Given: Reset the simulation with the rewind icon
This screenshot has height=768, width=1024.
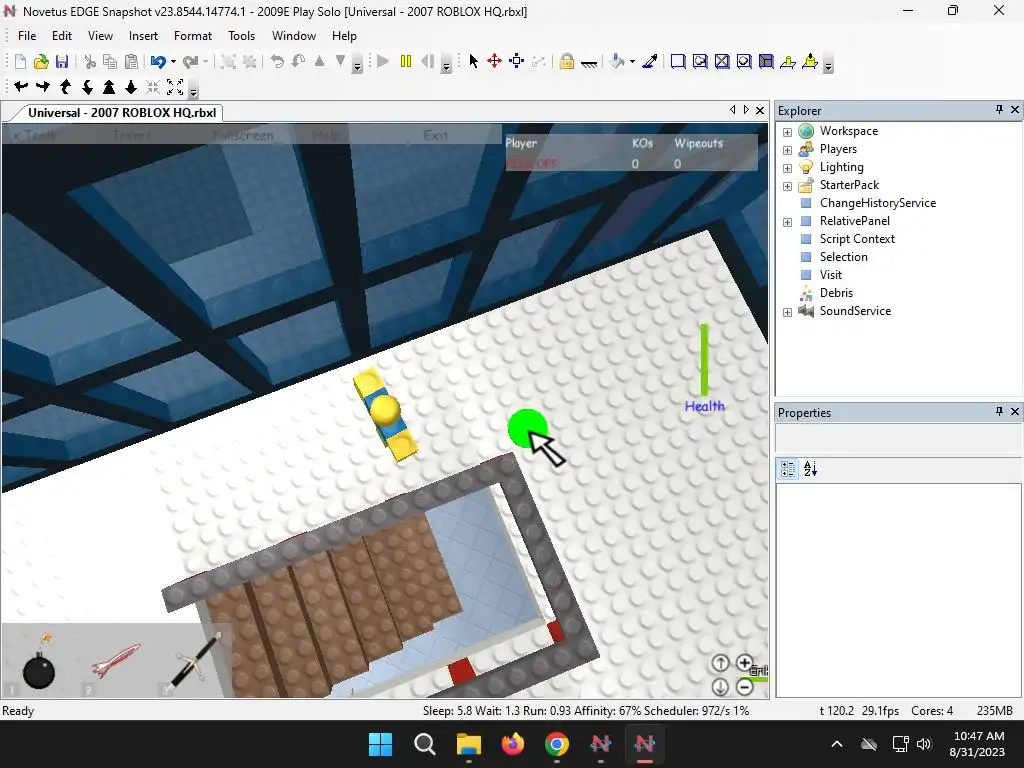Looking at the screenshot, I should pyautogui.click(x=427, y=61).
